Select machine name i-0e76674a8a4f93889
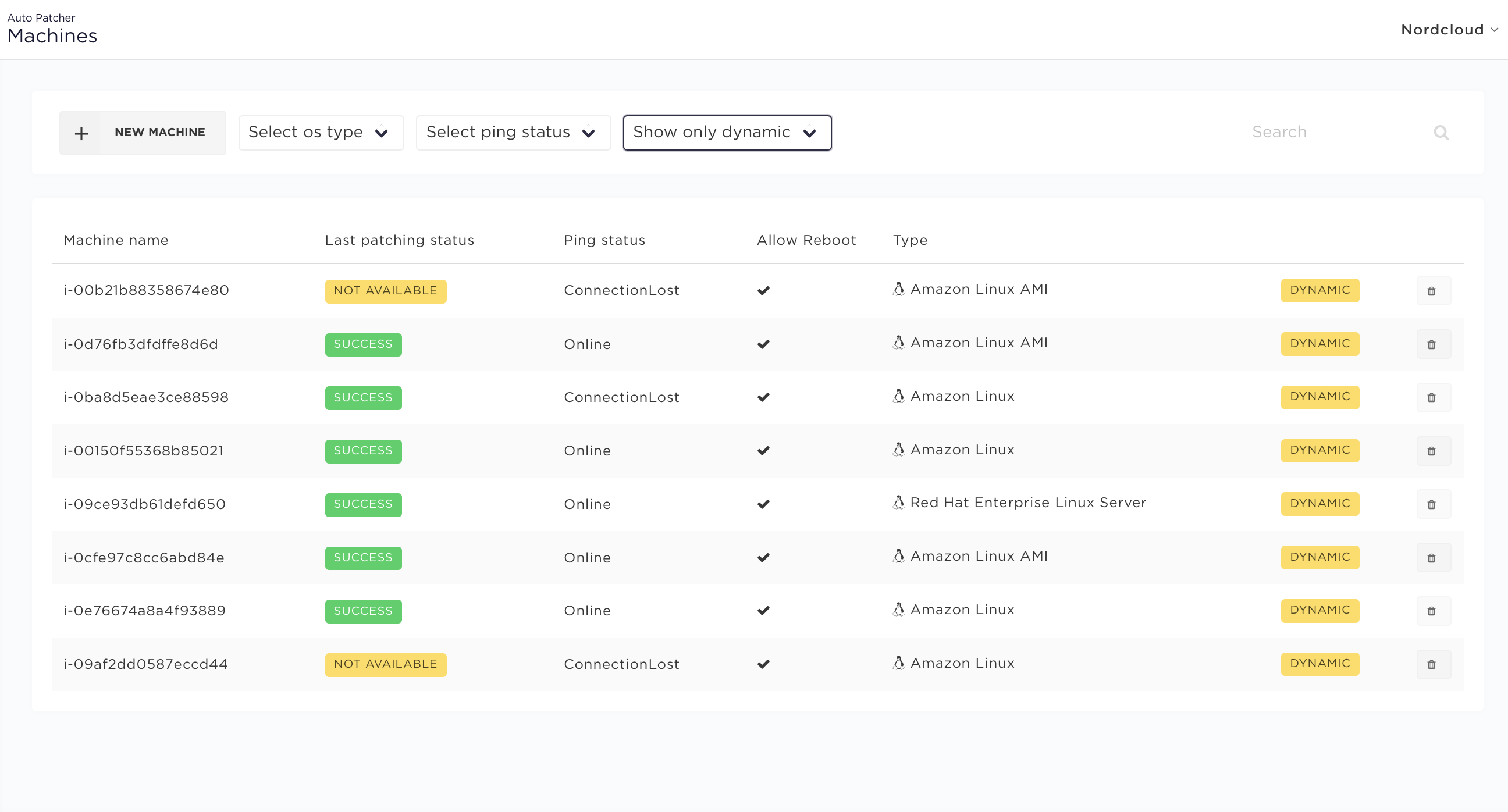This screenshot has height=812, width=1508. [145, 611]
